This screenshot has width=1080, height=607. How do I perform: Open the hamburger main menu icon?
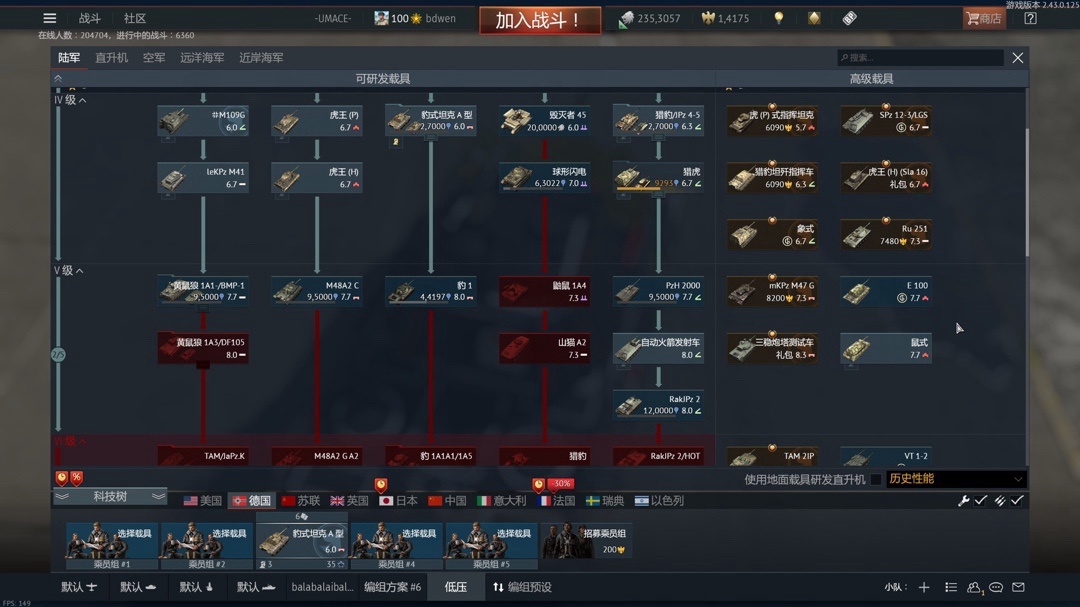[50, 19]
